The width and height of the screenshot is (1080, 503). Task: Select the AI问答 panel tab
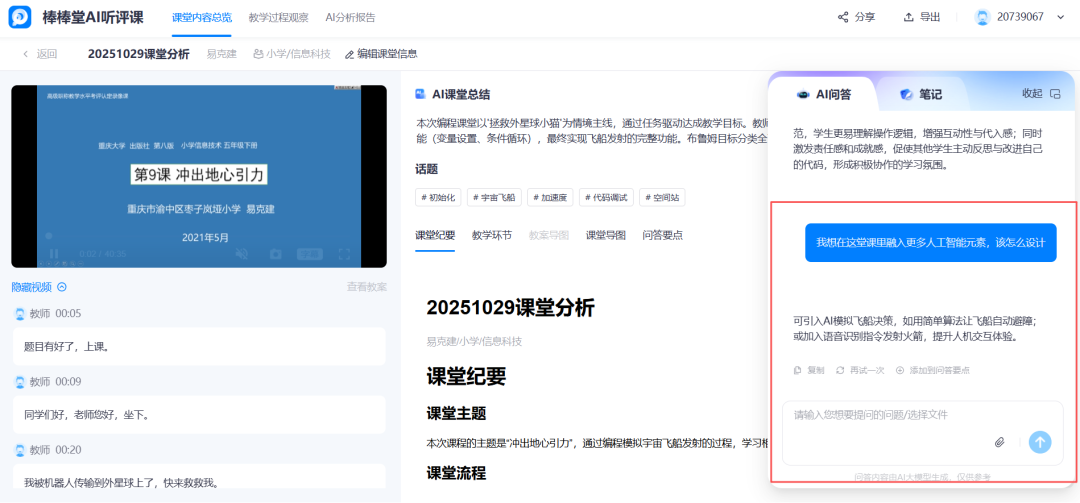tap(824, 94)
